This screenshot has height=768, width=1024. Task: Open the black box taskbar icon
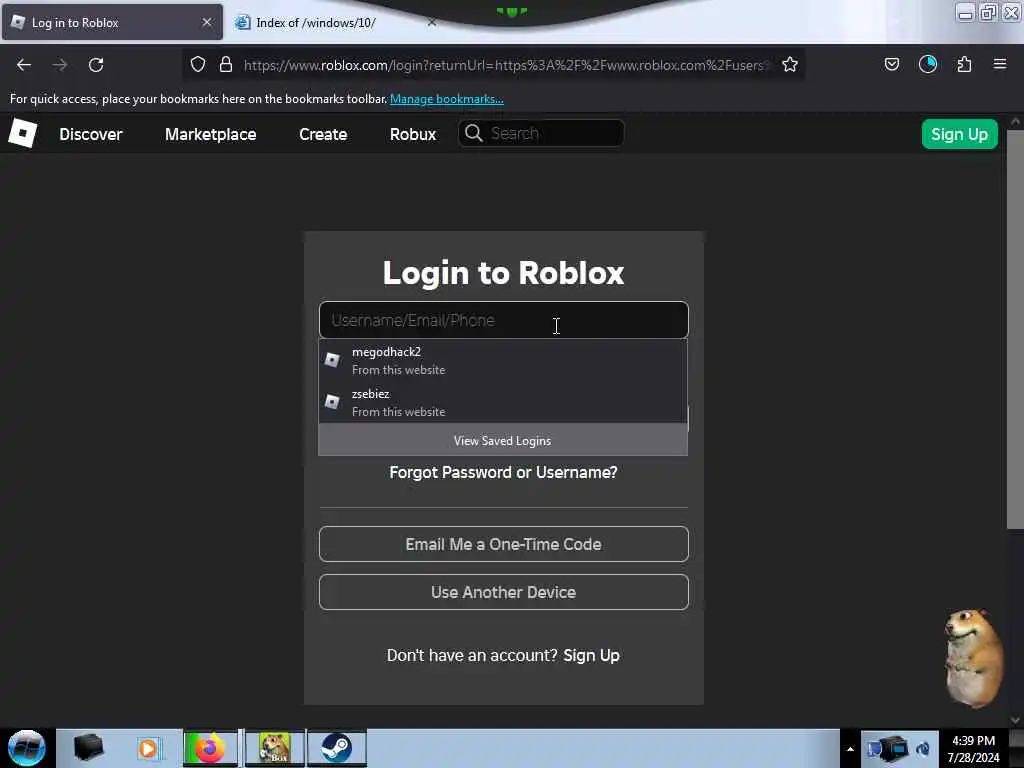(88, 748)
